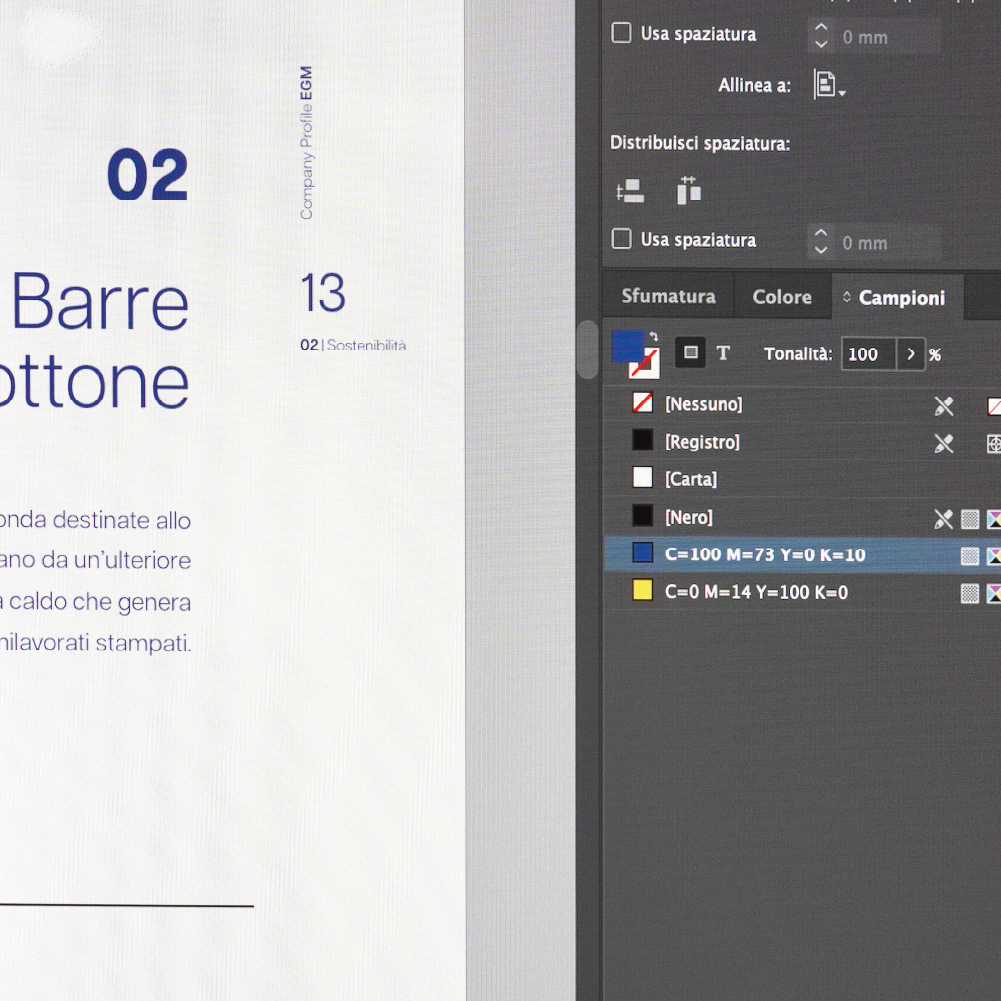
Task: Select formatting affects text T icon
Action: (x=723, y=353)
